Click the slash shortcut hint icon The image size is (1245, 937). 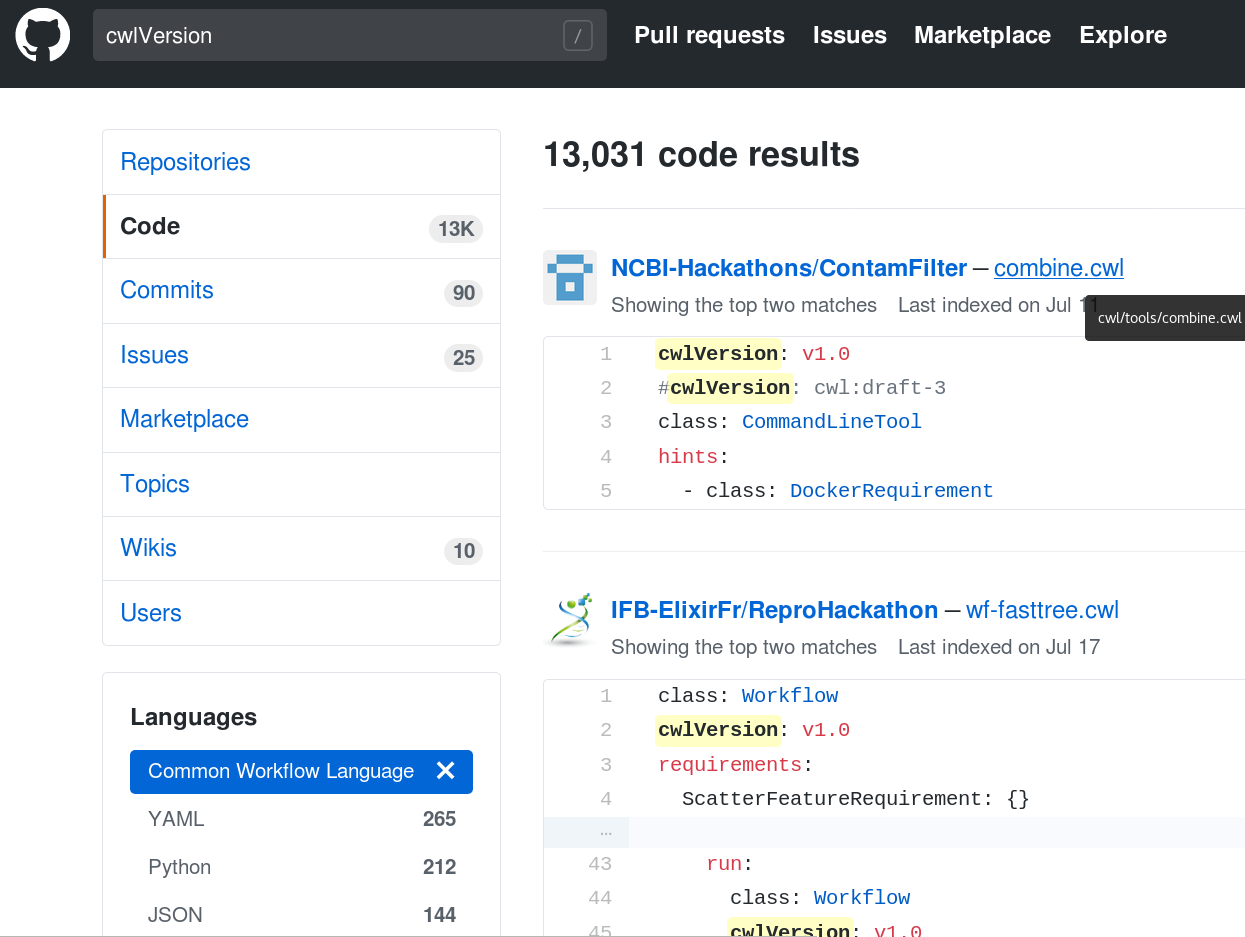click(x=577, y=36)
